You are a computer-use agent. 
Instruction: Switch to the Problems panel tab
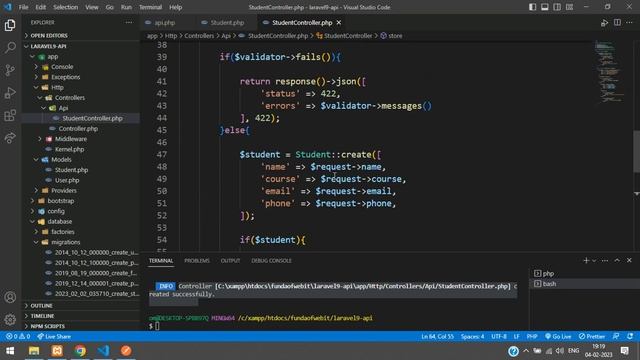pyautogui.click(x=197, y=260)
